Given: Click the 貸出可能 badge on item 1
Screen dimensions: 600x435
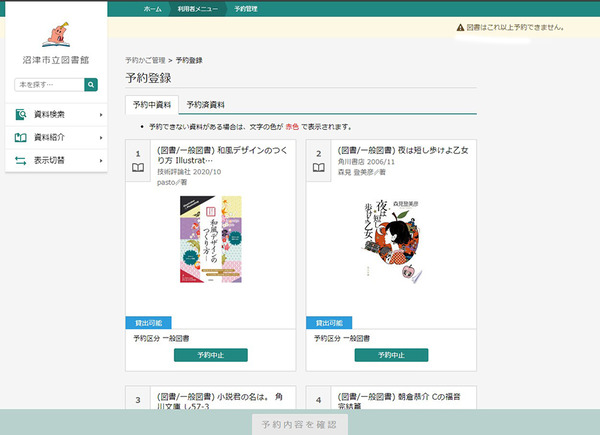Looking at the screenshot, I should point(148,323).
